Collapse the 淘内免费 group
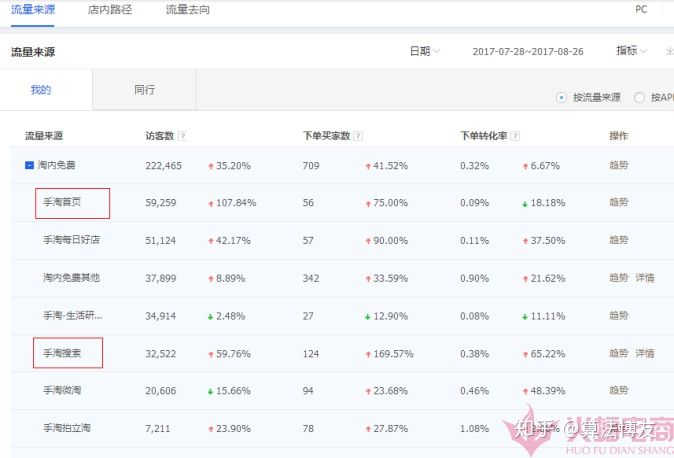 tap(29, 165)
